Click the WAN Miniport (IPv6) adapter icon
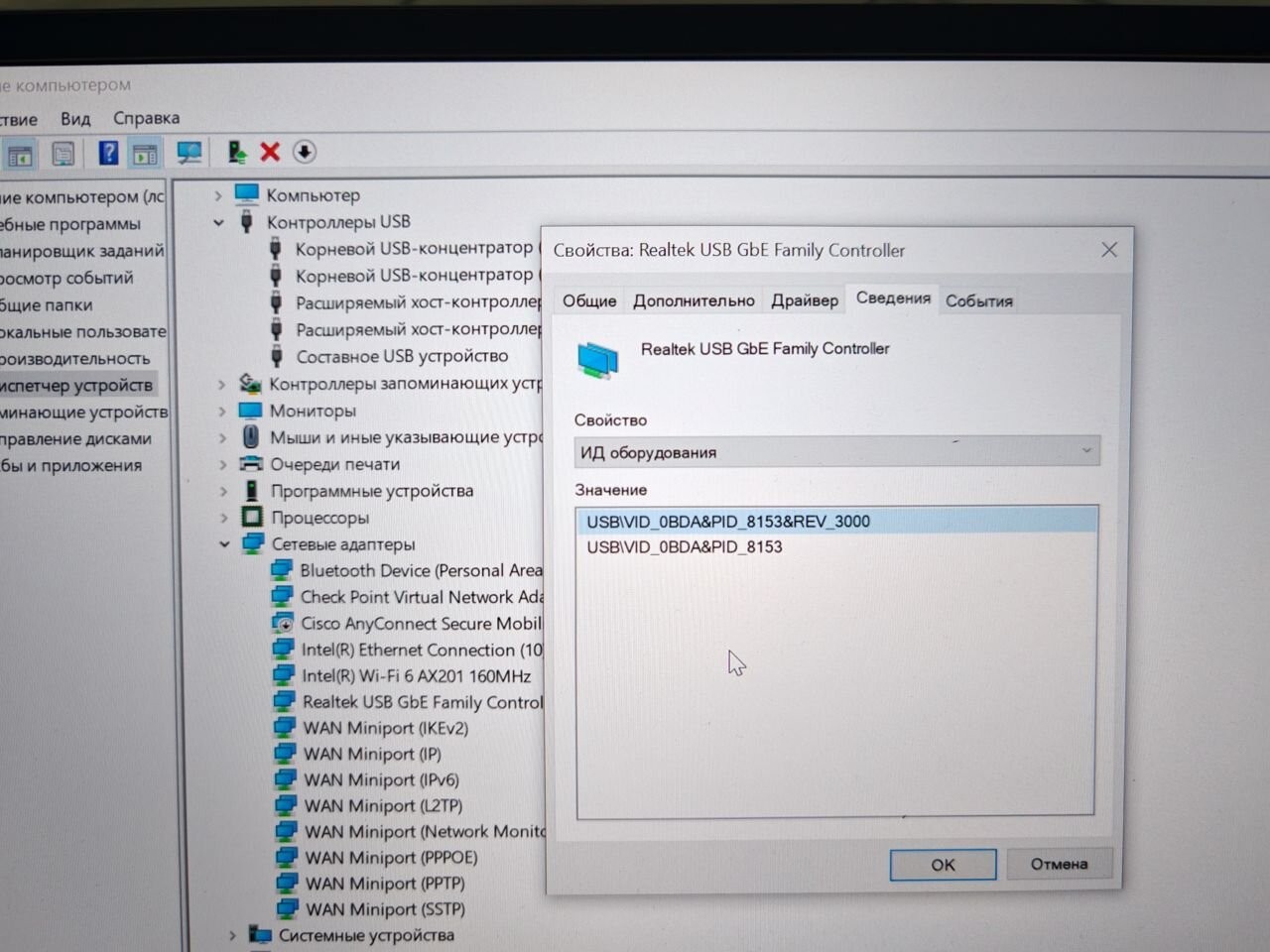The width and height of the screenshot is (1270, 952). [x=286, y=779]
